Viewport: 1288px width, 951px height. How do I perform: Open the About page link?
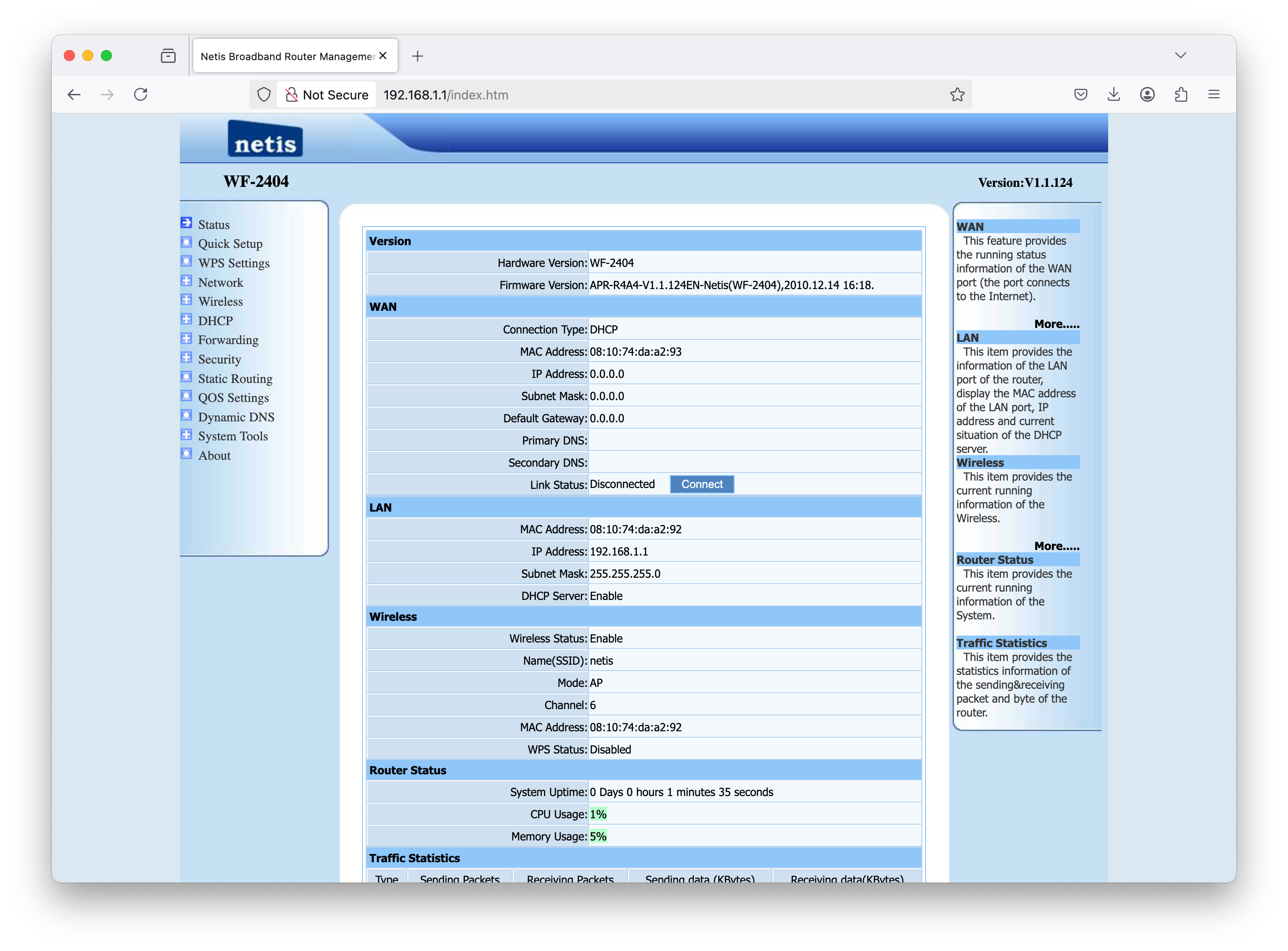[x=214, y=455]
